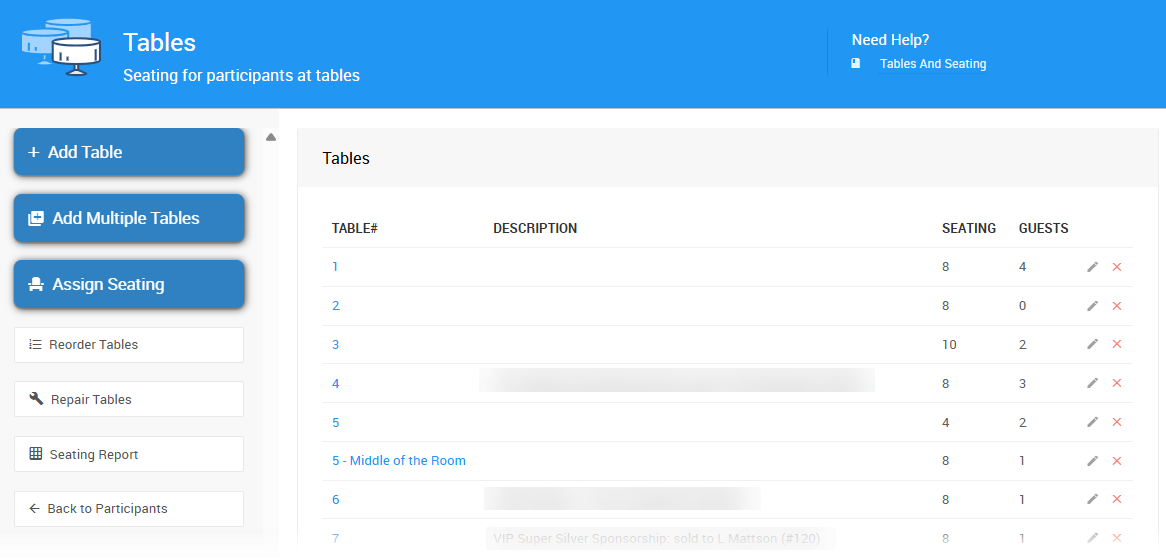Open table 1 link
1166x559 pixels.
[335, 266]
